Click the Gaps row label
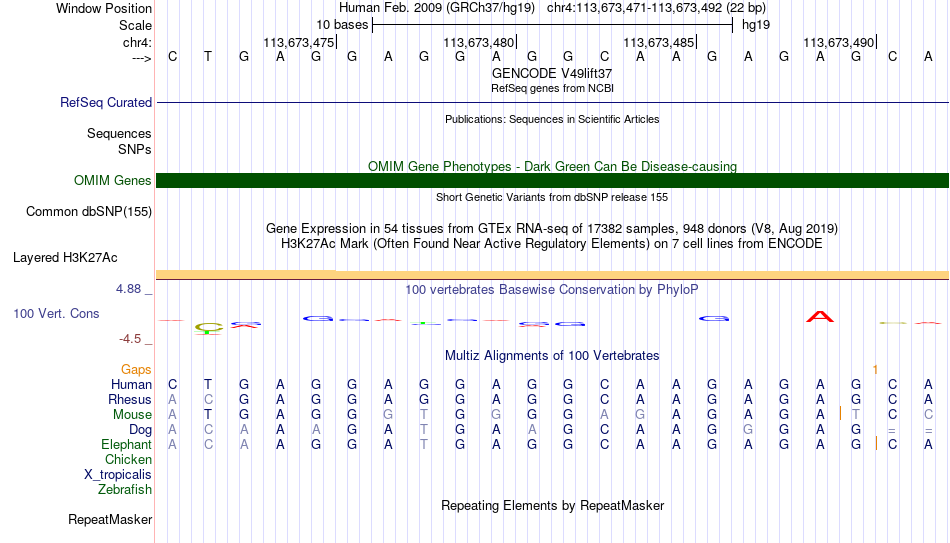The image size is (950, 543). (x=136, y=370)
